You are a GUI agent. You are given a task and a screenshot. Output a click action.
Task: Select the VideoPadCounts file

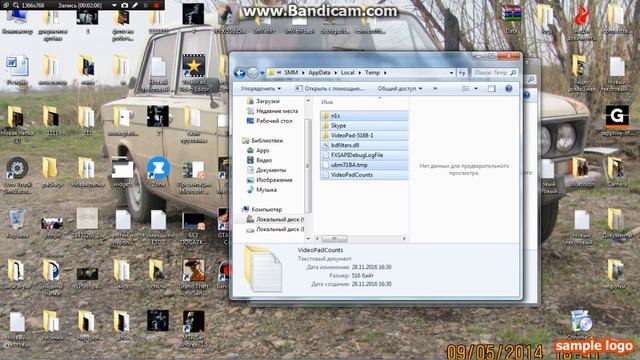click(x=364, y=175)
